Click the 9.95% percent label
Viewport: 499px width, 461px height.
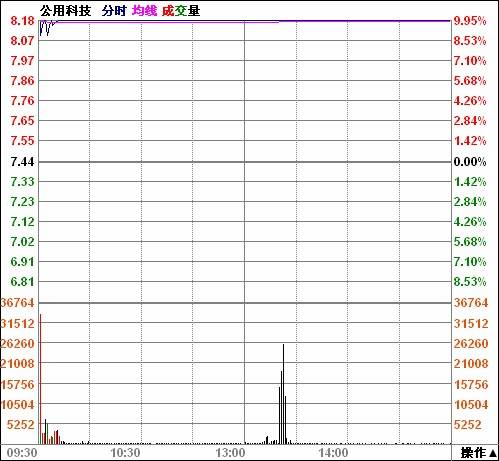tap(470, 21)
